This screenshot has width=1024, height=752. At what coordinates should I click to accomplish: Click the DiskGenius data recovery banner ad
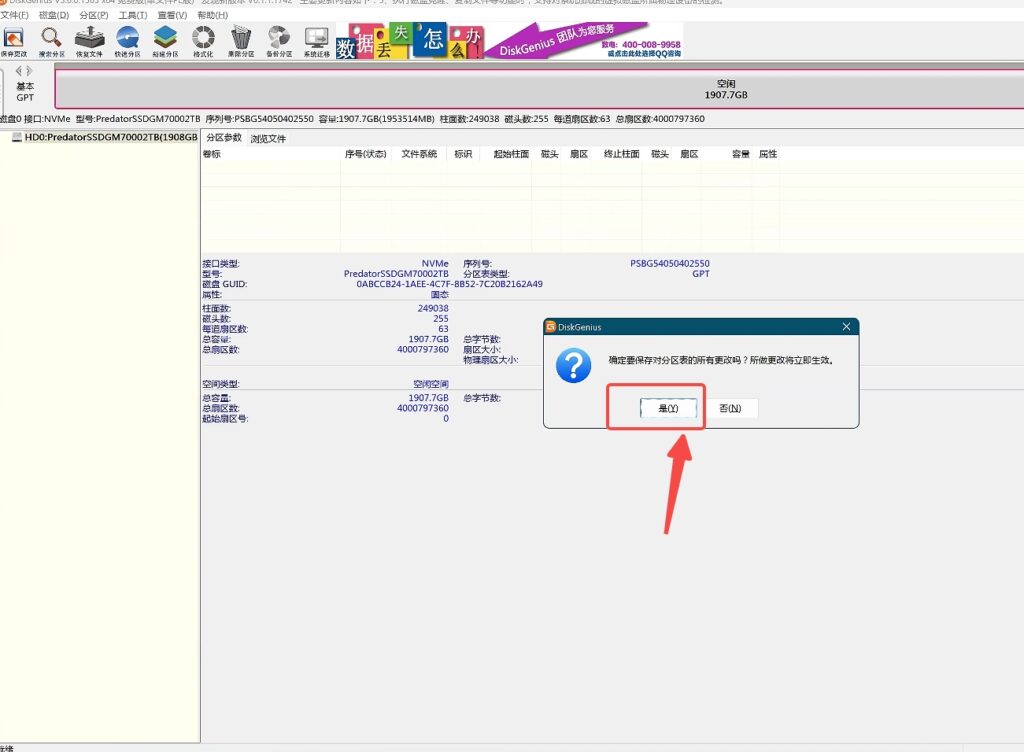(510, 41)
